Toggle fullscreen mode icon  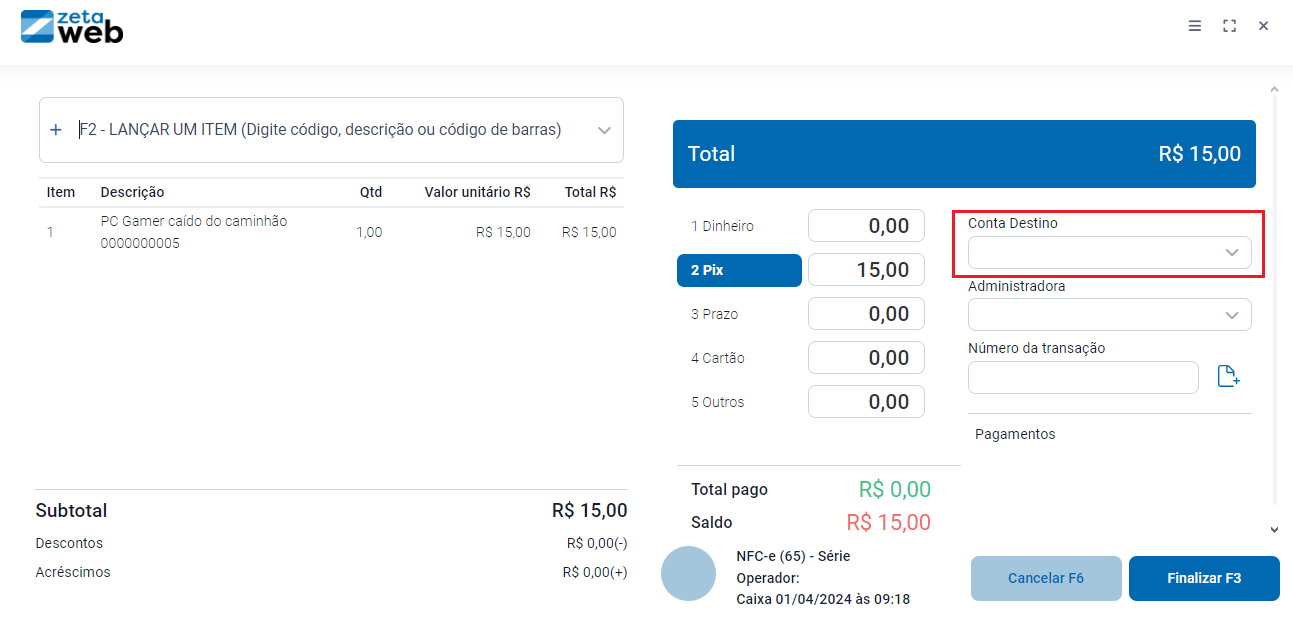tap(1230, 26)
